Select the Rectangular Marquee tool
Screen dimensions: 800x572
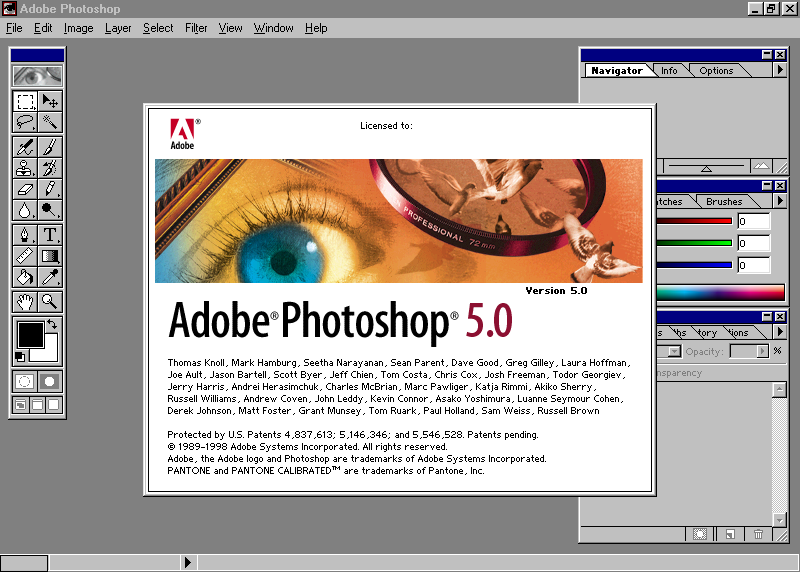pyautogui.click(x=24, y=101)
